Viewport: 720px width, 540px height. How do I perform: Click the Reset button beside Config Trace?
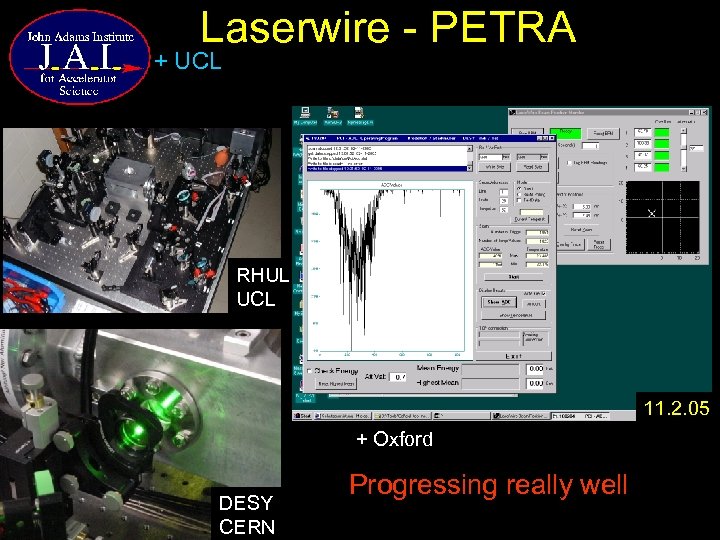tap(599, 244)
